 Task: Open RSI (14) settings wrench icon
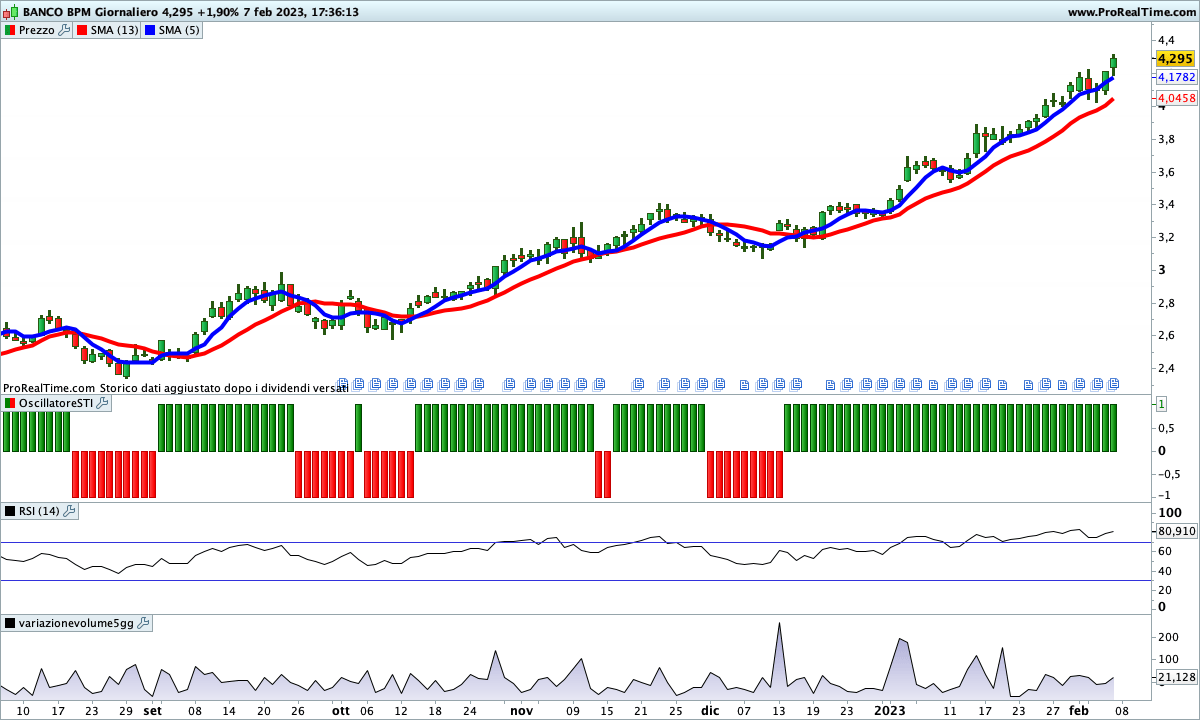tap(69, 511)
